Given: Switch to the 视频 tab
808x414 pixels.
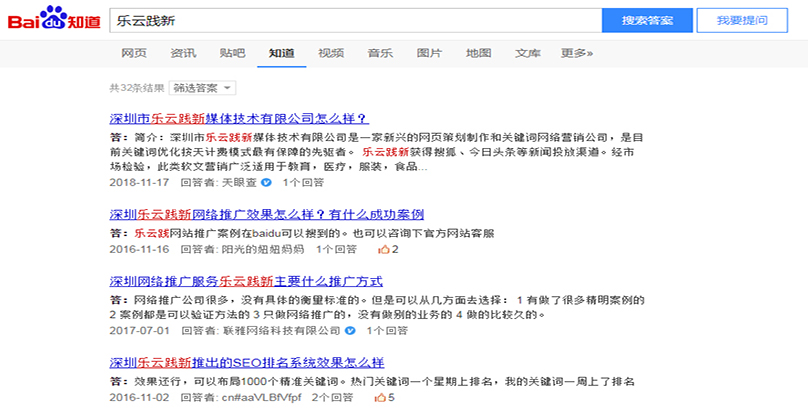Looking at the screenshot, I should [331, 53].
